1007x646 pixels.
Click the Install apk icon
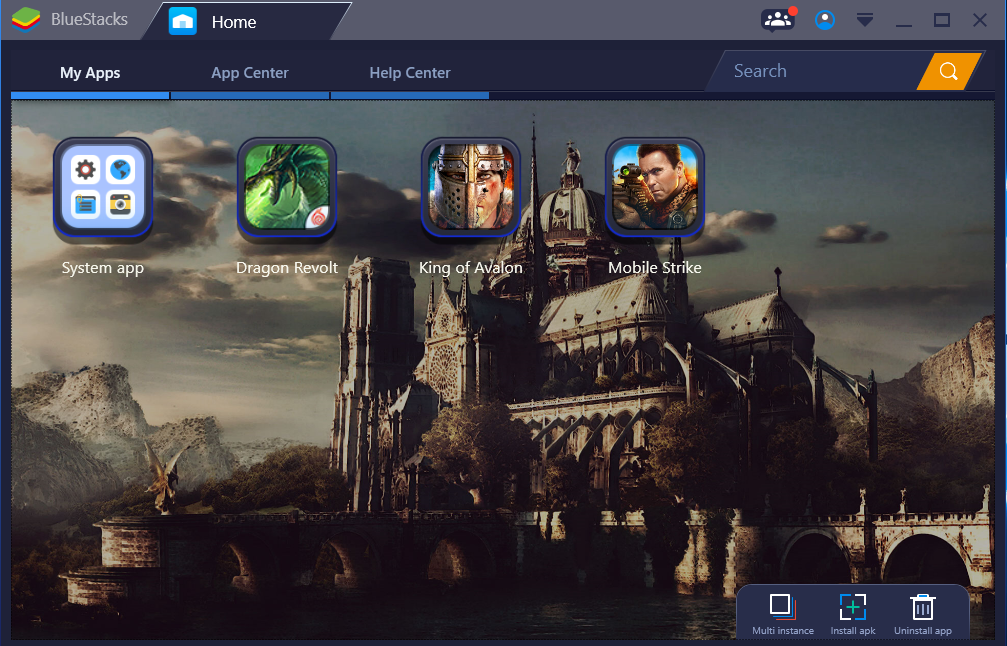(852, 607)
